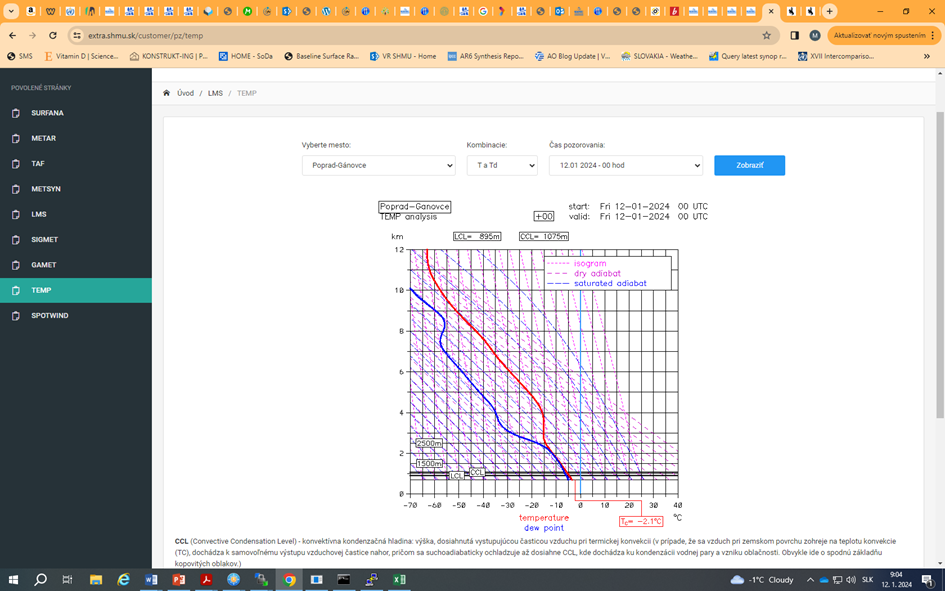The width and height of the screenshot is (945, 591).
Task: Expand the overflow bookmarks with the » chevron
Action: (x=925, y=56)
